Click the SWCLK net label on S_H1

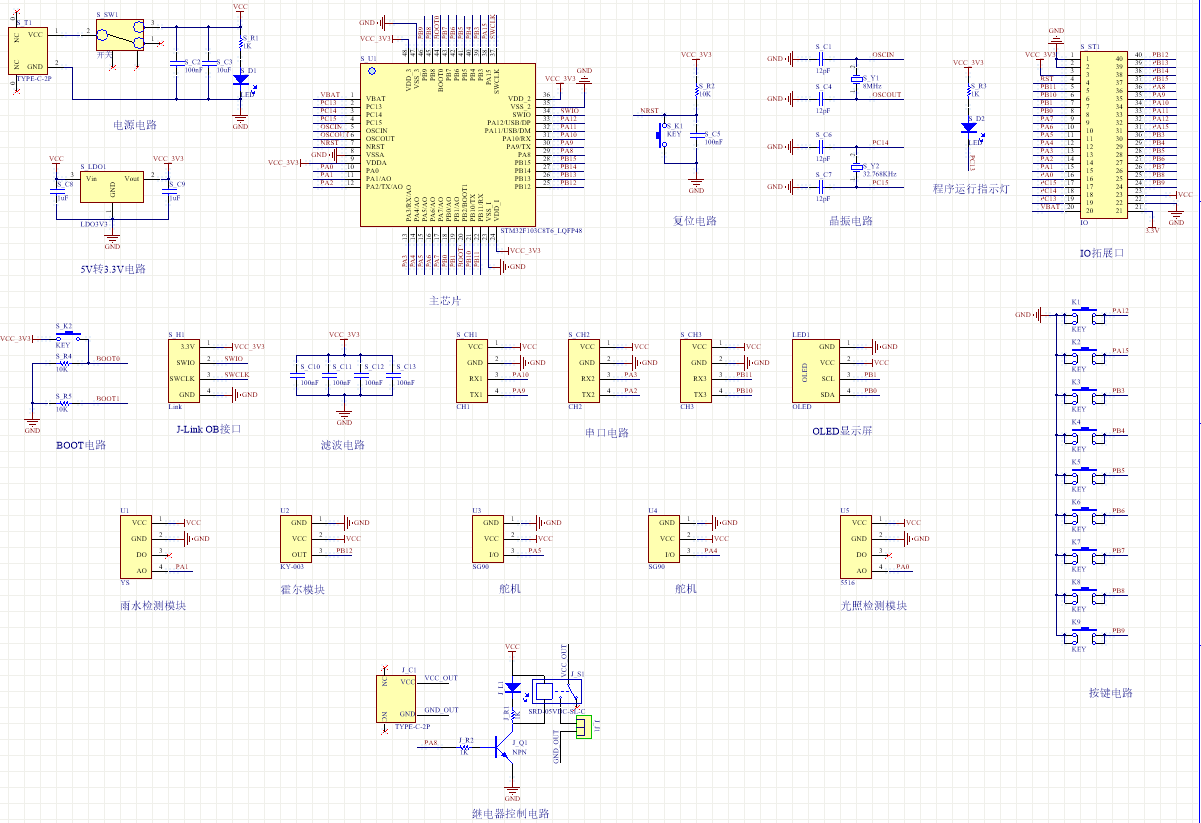(237, 374)
